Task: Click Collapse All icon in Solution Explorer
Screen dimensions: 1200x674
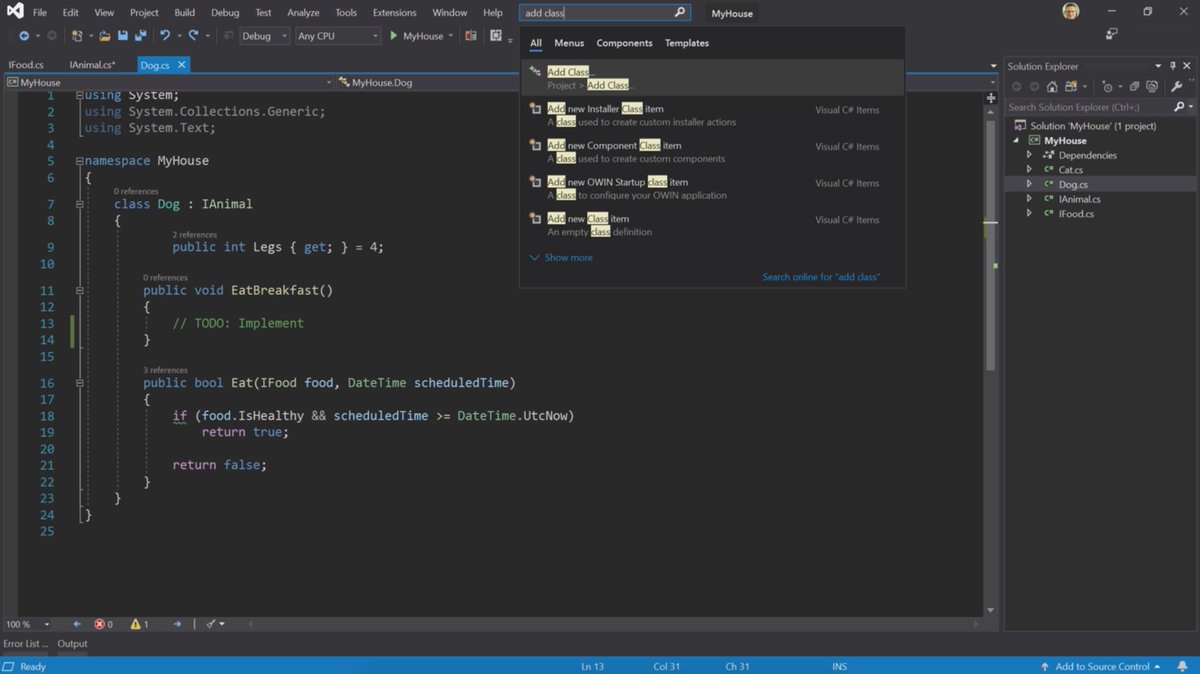Action: [x=1134, y=87]
